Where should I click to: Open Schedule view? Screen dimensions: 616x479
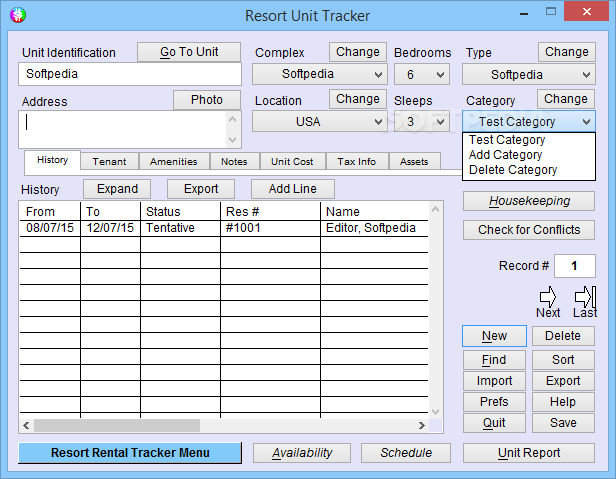[x=406, y=453]
